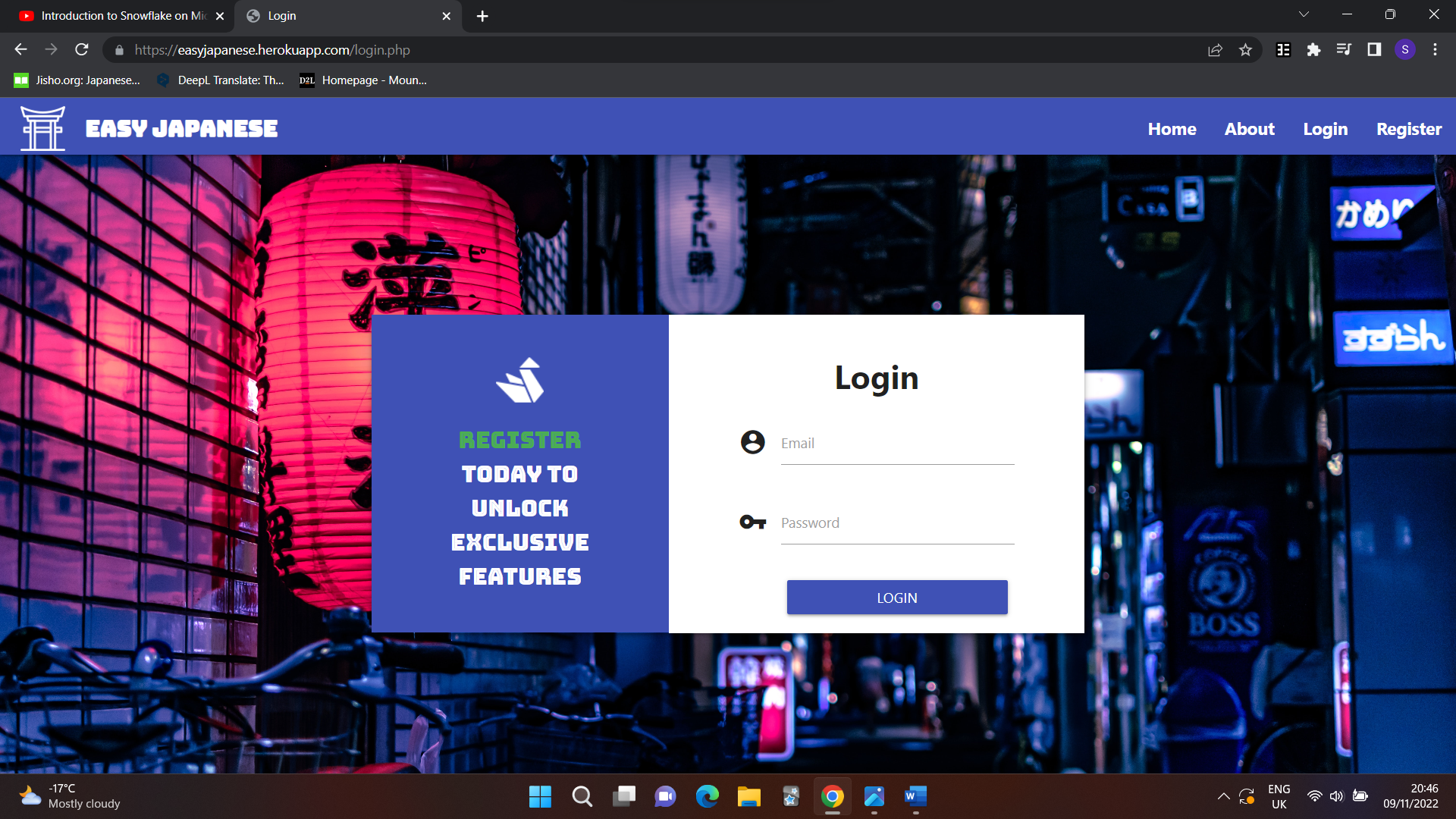
Task: Click the Easy Japanese torii gate logo
Action: pyautogui.click(x=42, y=128)
